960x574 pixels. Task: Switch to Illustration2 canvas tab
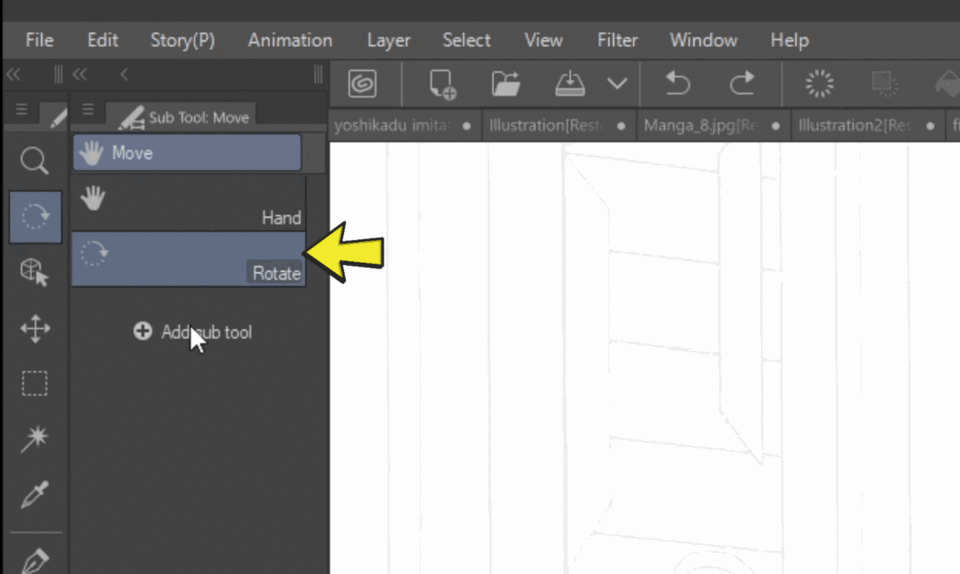pos(867,125)
